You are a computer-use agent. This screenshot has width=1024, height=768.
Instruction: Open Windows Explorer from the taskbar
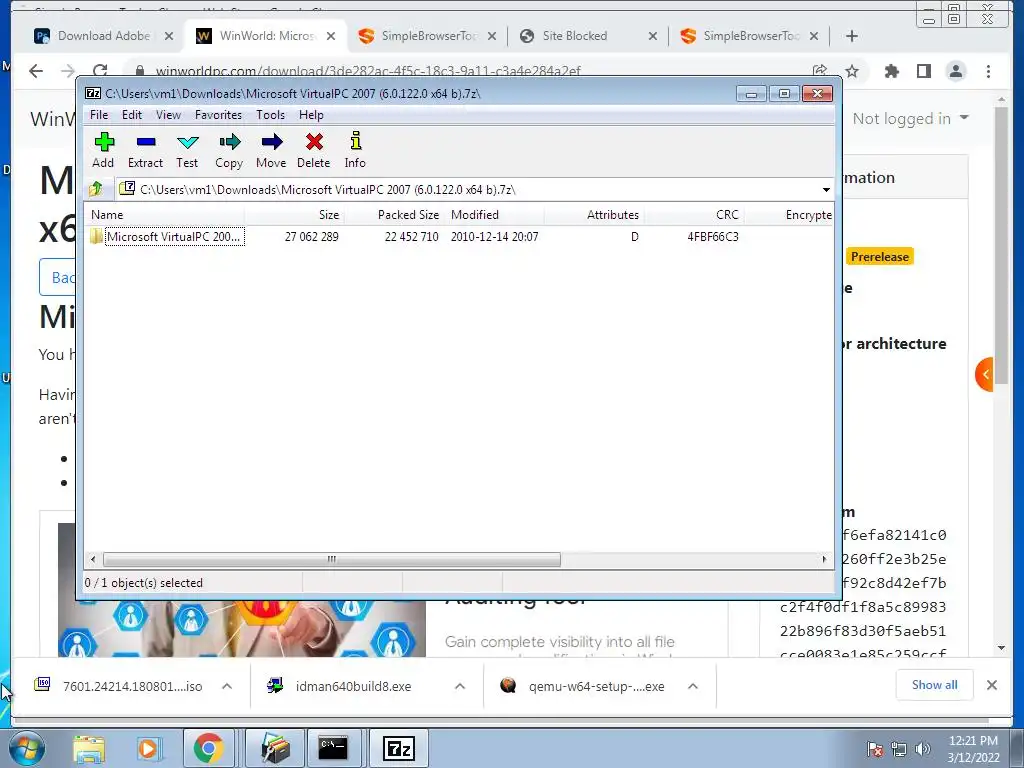89,748
